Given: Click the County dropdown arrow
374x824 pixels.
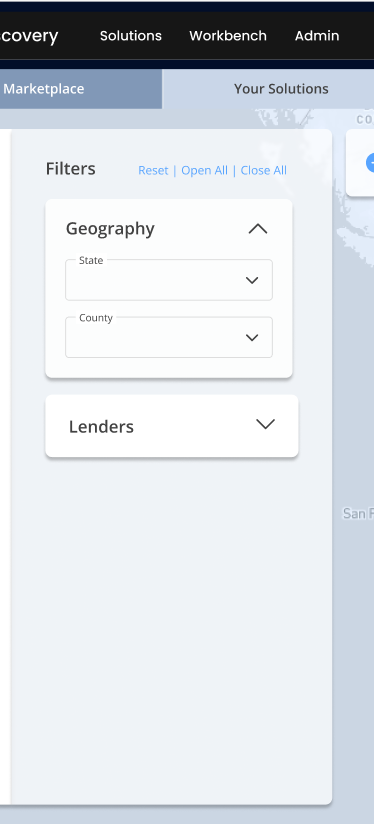Looking at the screenshot, I should (x=252, y=337).
